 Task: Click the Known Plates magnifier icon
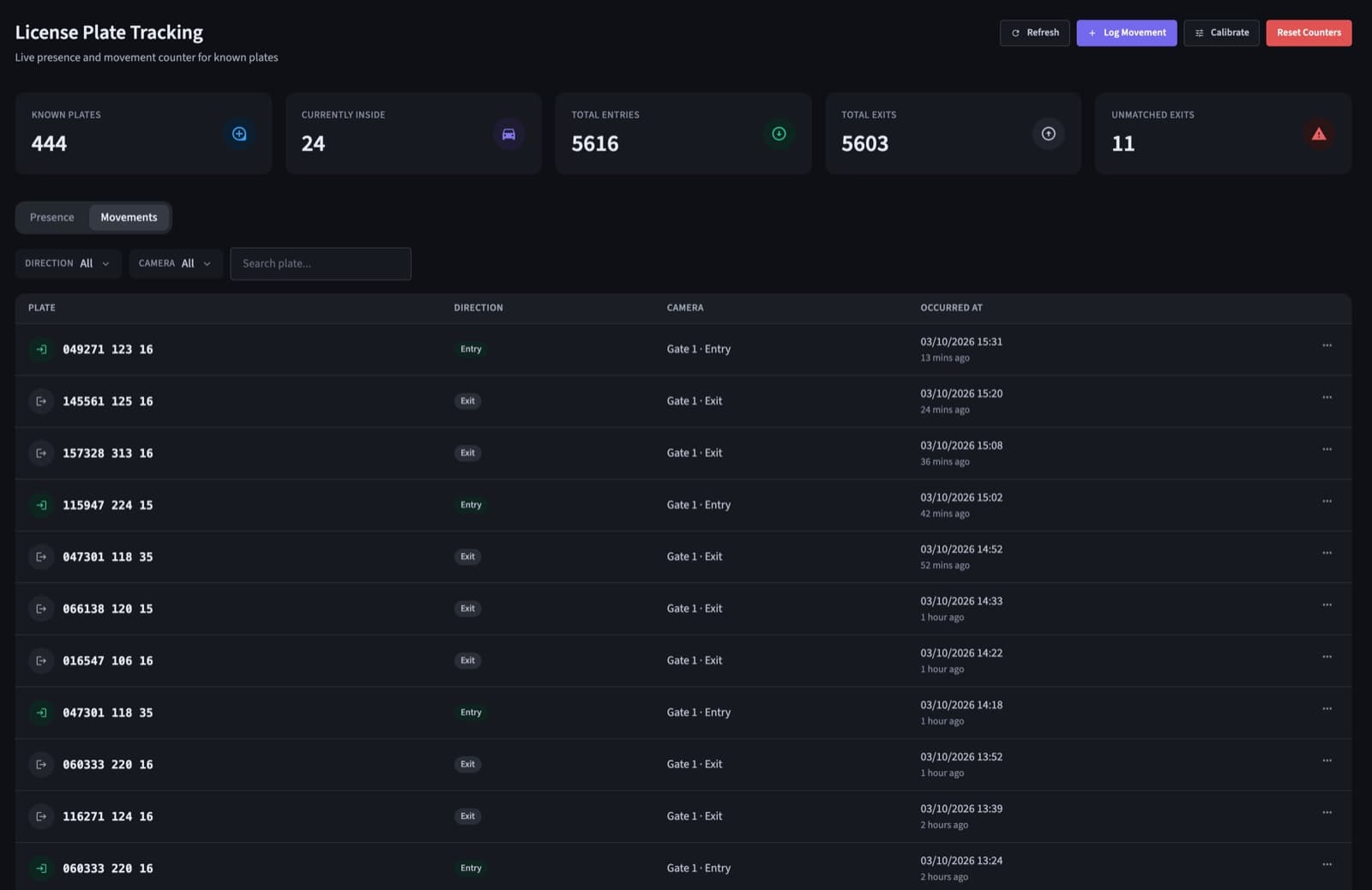tap(239, 134)
